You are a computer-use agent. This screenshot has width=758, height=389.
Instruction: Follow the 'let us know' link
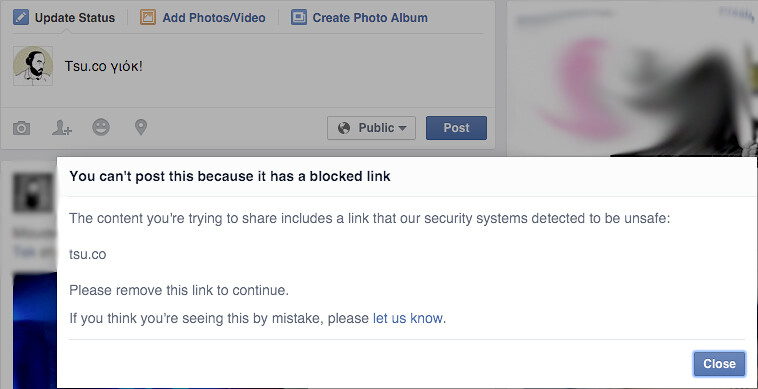[x=408, y=318]
